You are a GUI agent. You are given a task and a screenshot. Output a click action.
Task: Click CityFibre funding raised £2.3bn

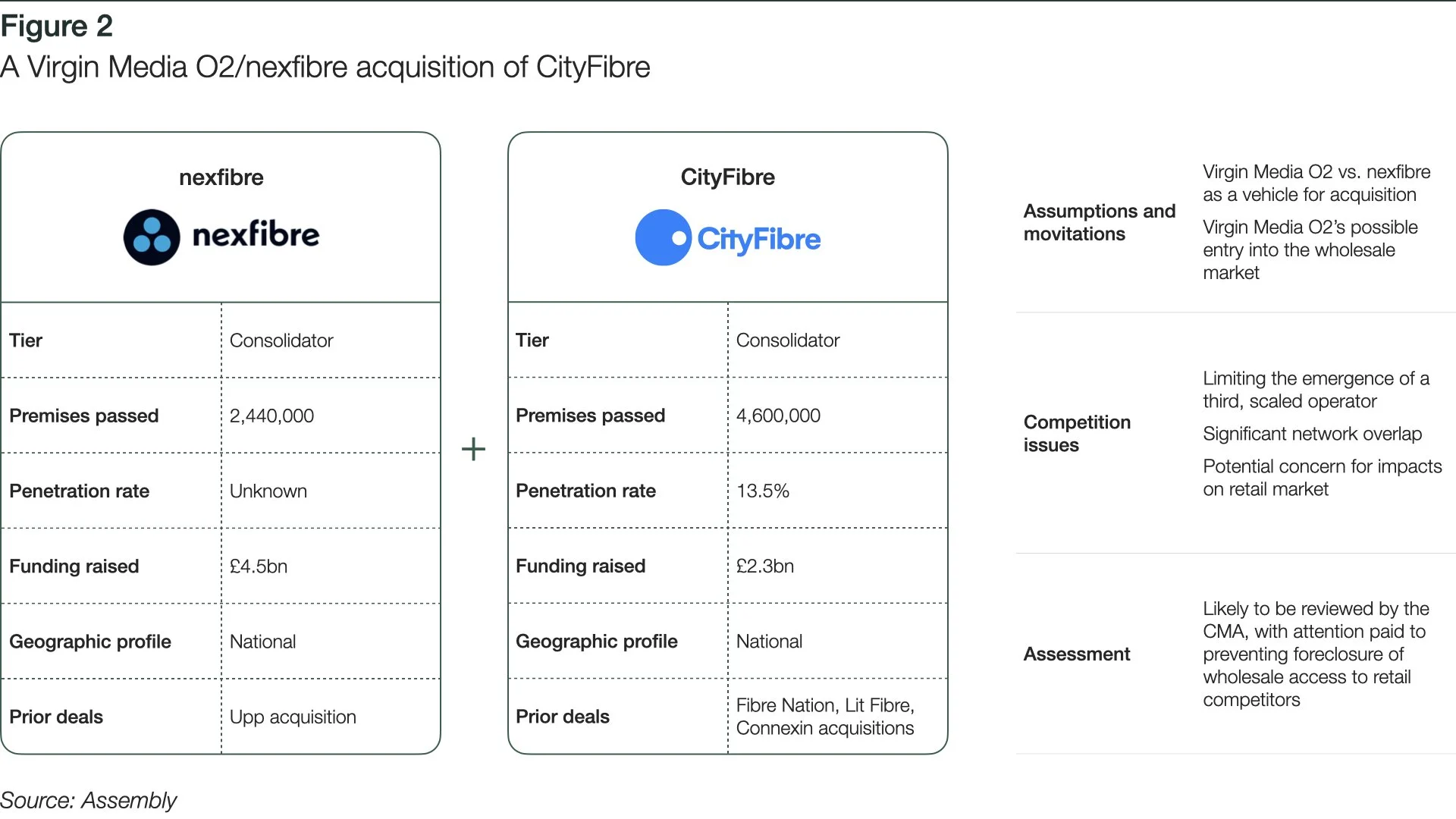(765, 566)
